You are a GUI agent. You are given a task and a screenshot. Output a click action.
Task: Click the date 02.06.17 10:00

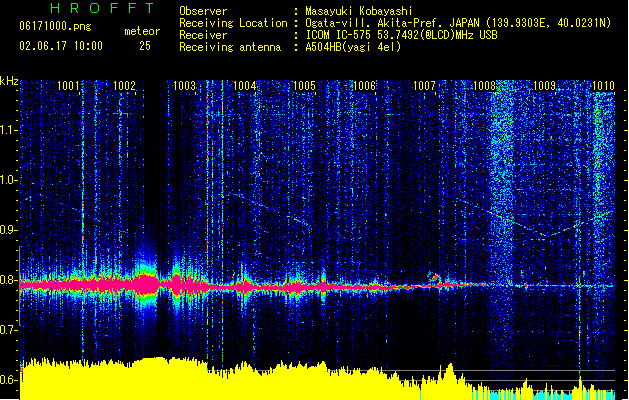coord(61,45)
